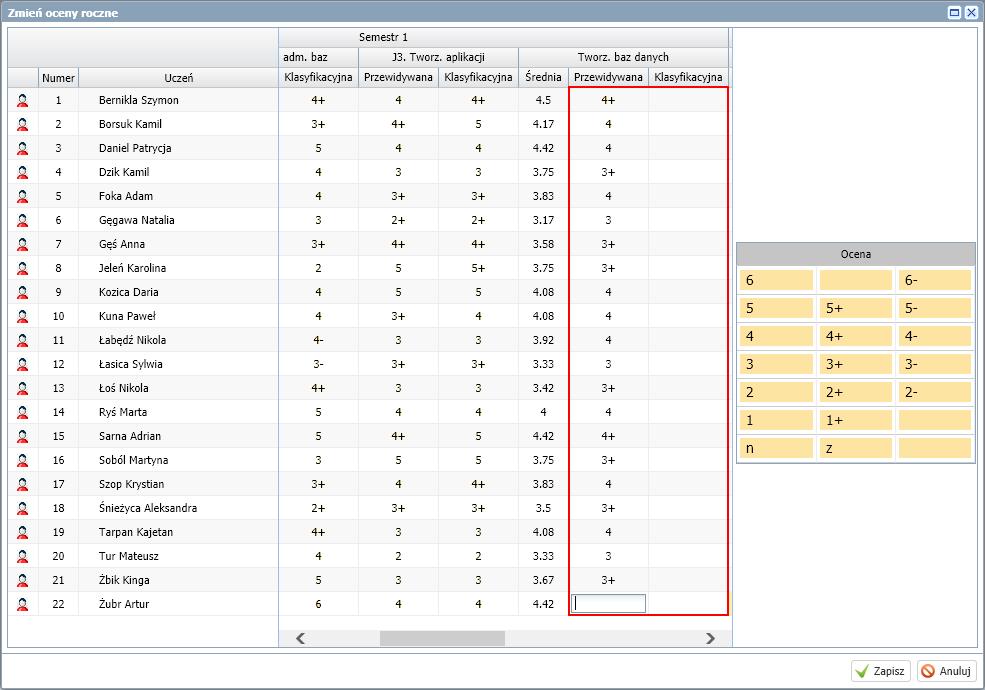The width and height of the screenshot is (985, 690).
Task: Click the Średnia column header
Action: 543,77
